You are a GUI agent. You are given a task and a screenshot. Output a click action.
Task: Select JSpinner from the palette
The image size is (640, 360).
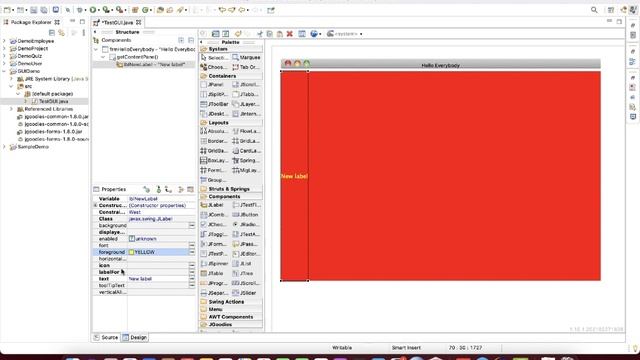click(215, 264)
